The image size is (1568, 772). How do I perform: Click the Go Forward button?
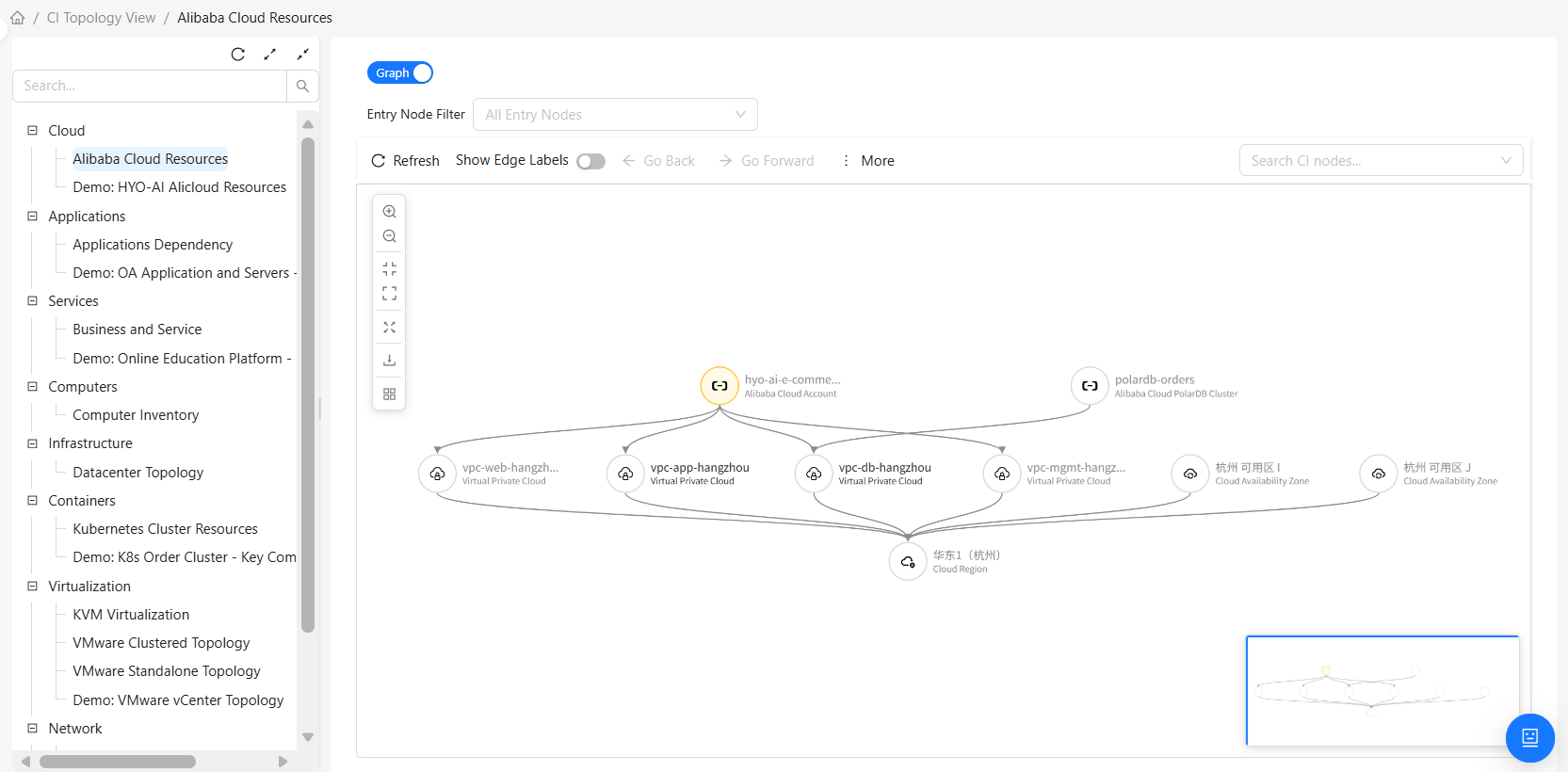[x=767, y=161]
